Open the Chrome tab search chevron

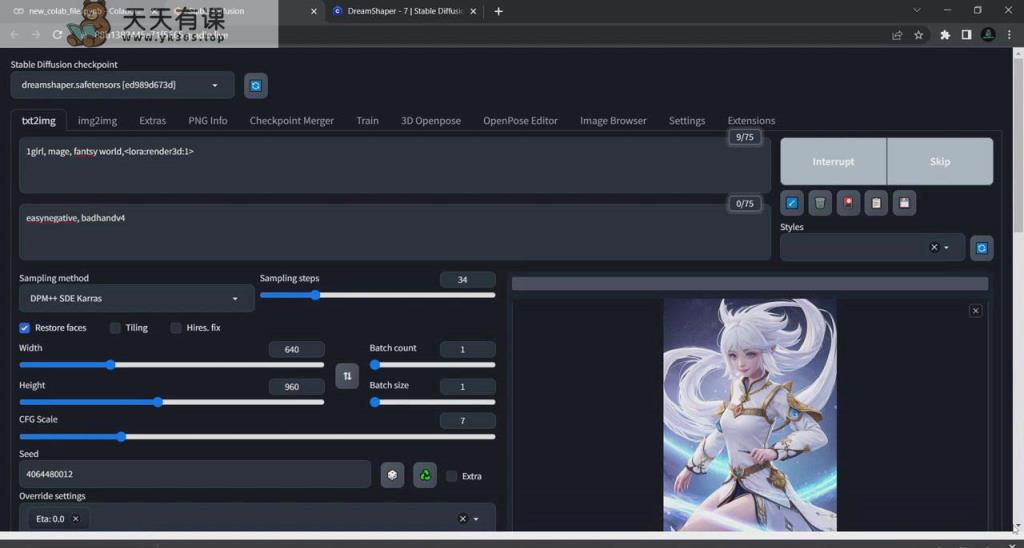click(917, 10)
